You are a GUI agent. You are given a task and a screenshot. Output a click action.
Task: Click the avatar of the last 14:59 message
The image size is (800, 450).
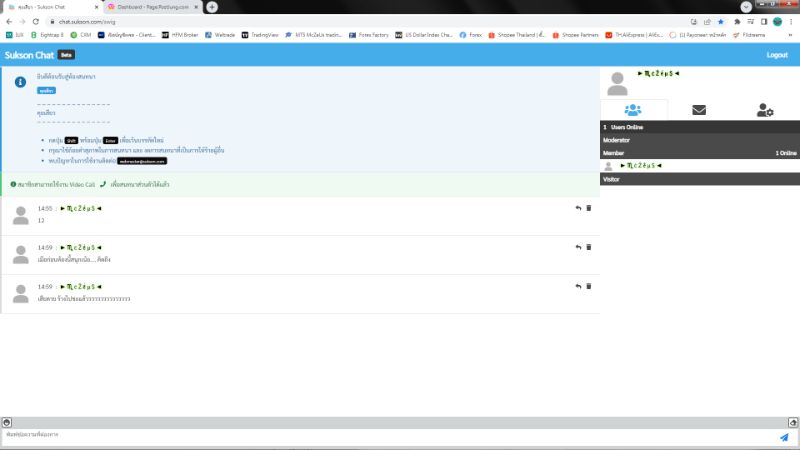20,294
